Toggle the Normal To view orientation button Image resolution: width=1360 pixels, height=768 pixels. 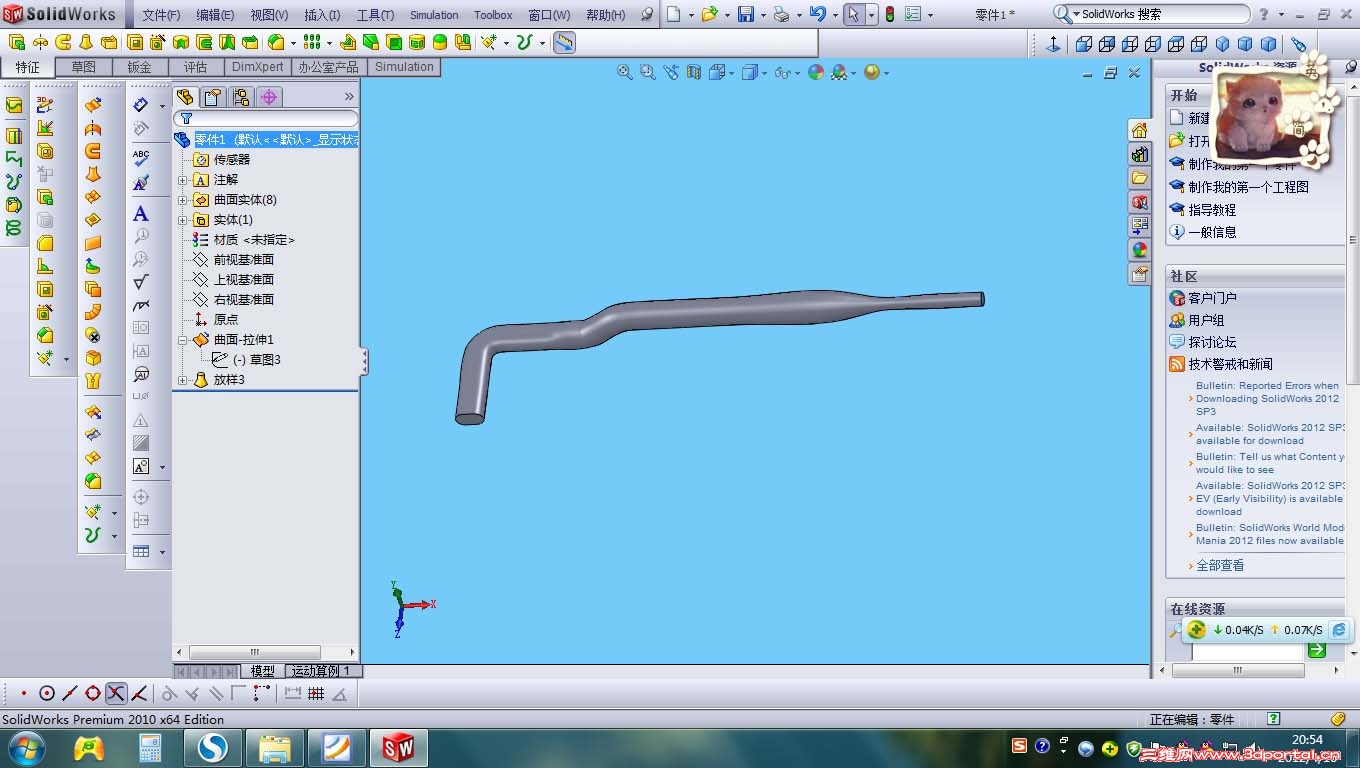tap(1053, 44)
